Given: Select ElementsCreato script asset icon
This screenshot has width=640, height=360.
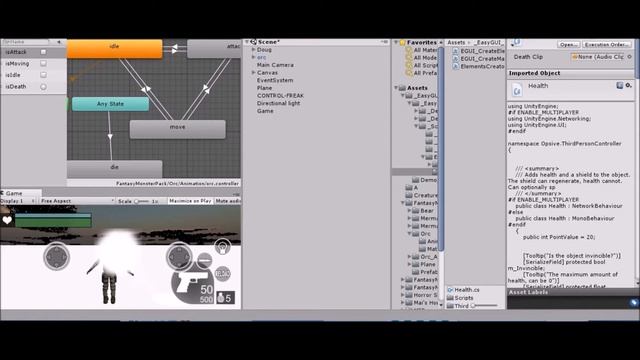Looking at the screenshot, I should point(456,67).
